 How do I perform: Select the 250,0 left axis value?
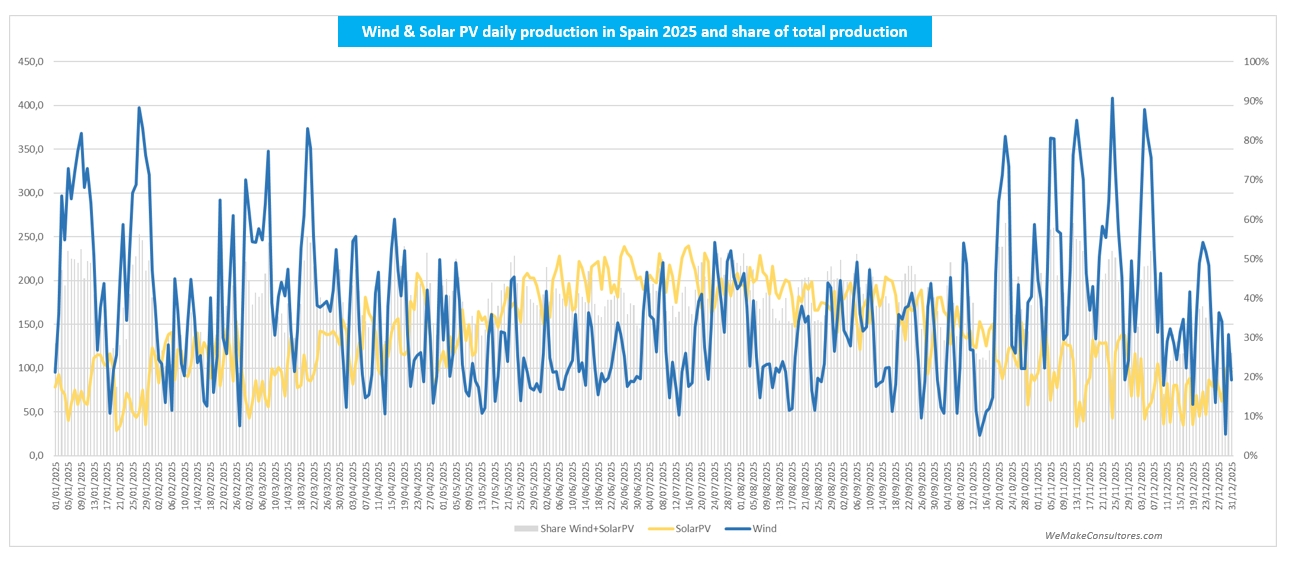click(x=32, y=237)
